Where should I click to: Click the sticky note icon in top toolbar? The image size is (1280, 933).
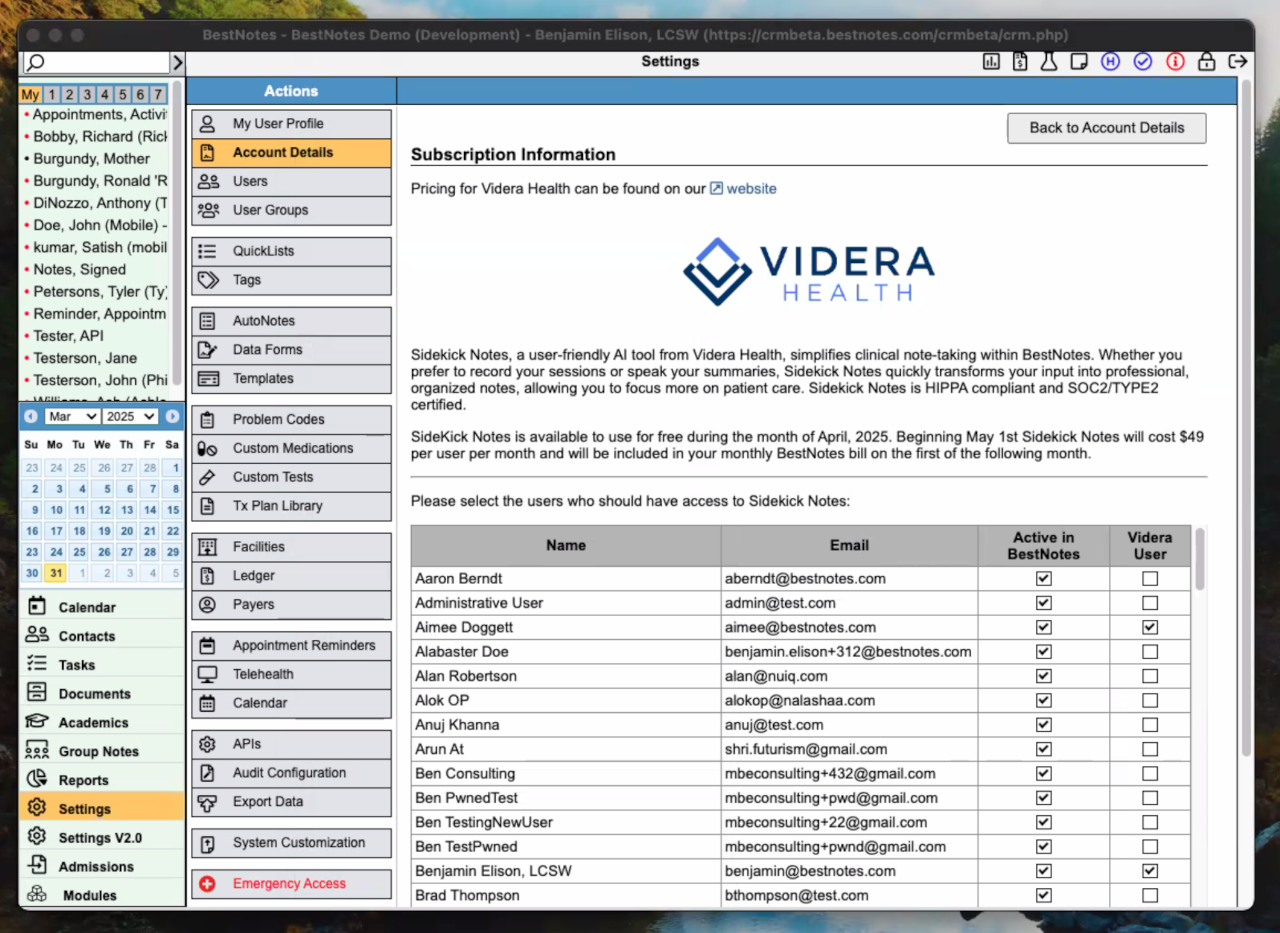[1079, 62]
